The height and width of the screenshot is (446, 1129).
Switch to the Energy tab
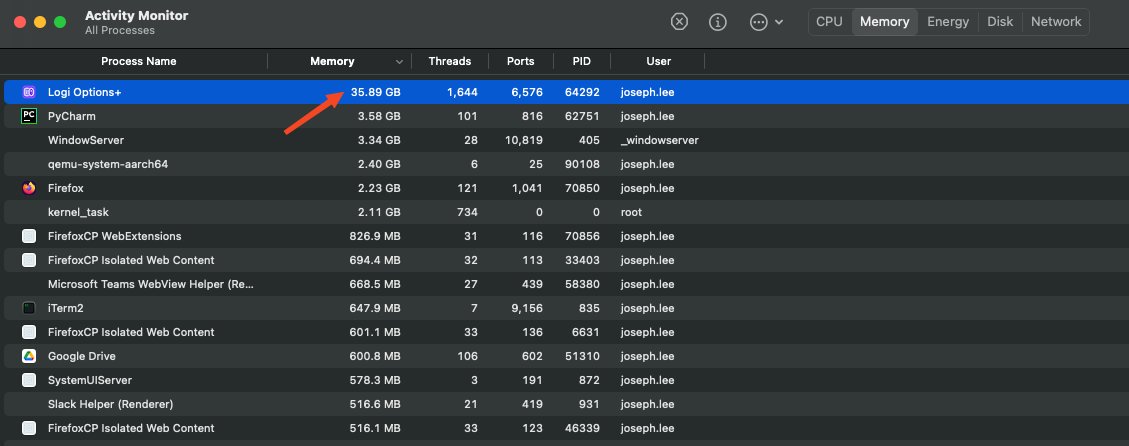click(x=948, y=22)
